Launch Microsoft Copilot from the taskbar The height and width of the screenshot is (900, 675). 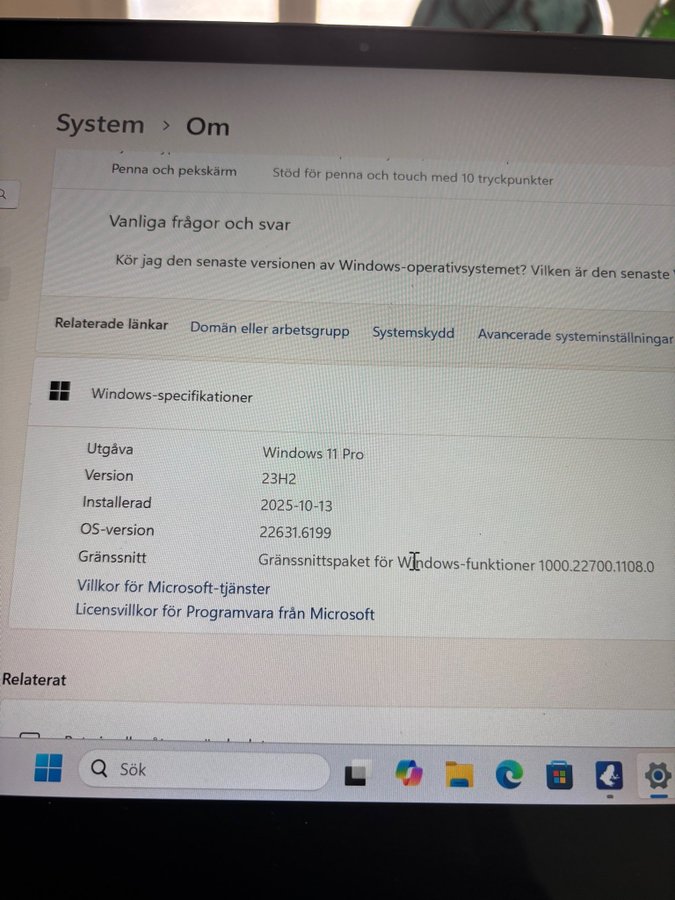click(408, 773)
